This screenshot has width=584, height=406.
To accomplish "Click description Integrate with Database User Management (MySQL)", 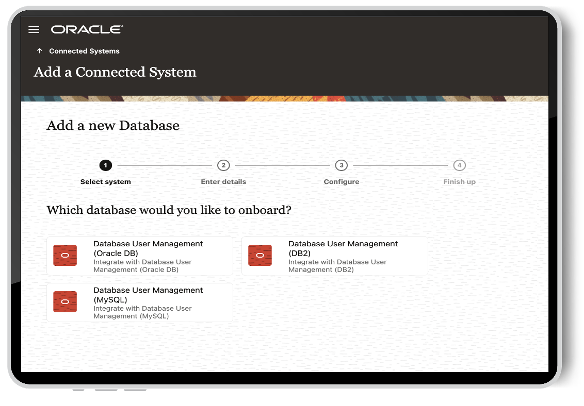I will tap(142, 312).
